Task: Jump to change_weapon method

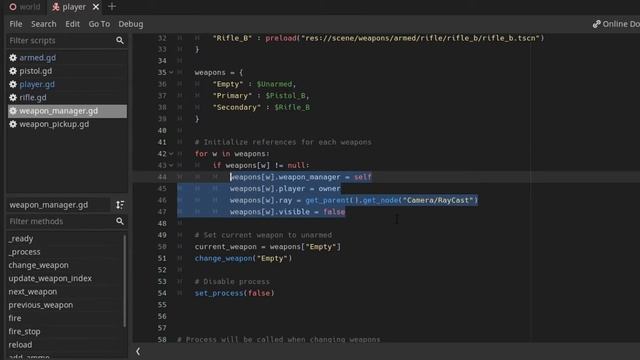Action: point(38,265)
